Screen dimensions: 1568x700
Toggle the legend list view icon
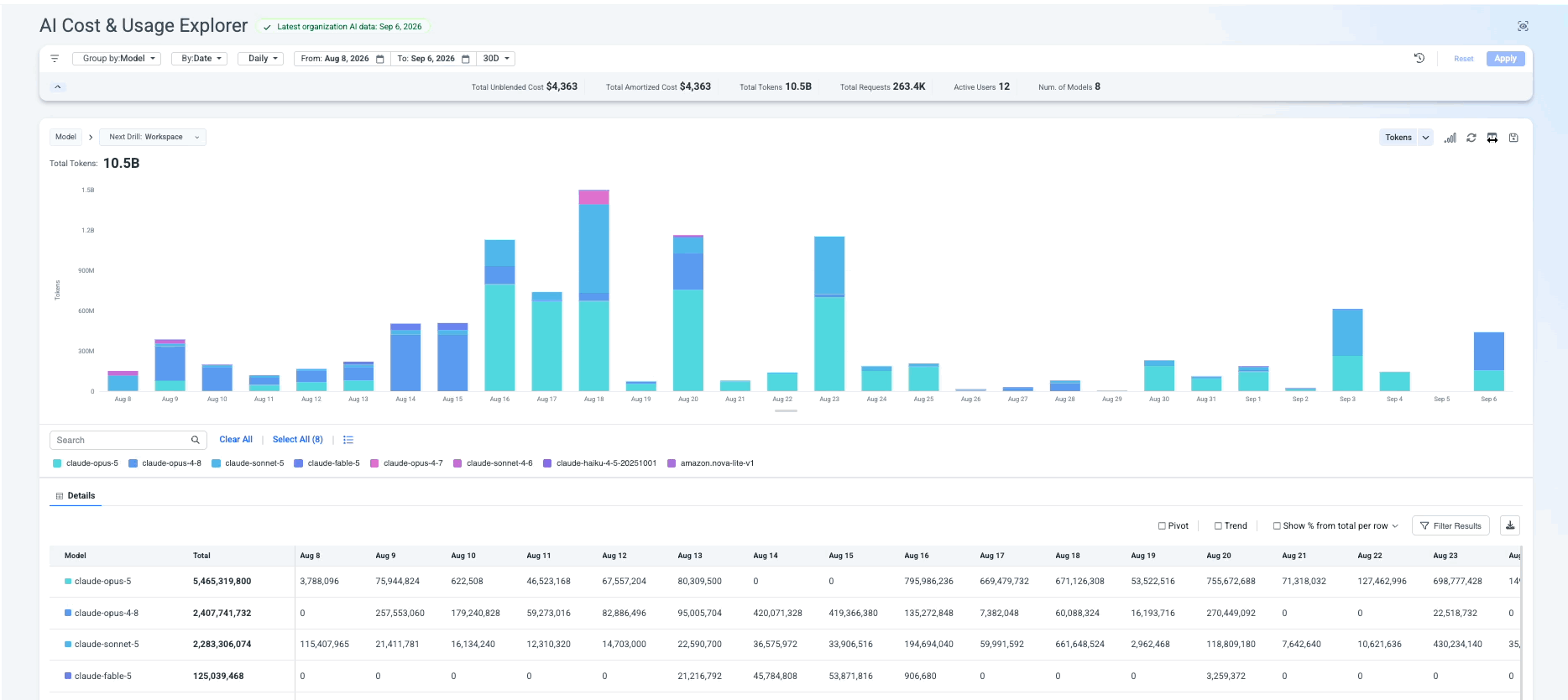pos(348,440)
